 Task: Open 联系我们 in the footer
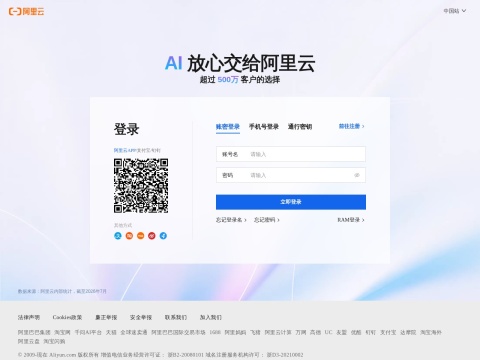(176, 317)
